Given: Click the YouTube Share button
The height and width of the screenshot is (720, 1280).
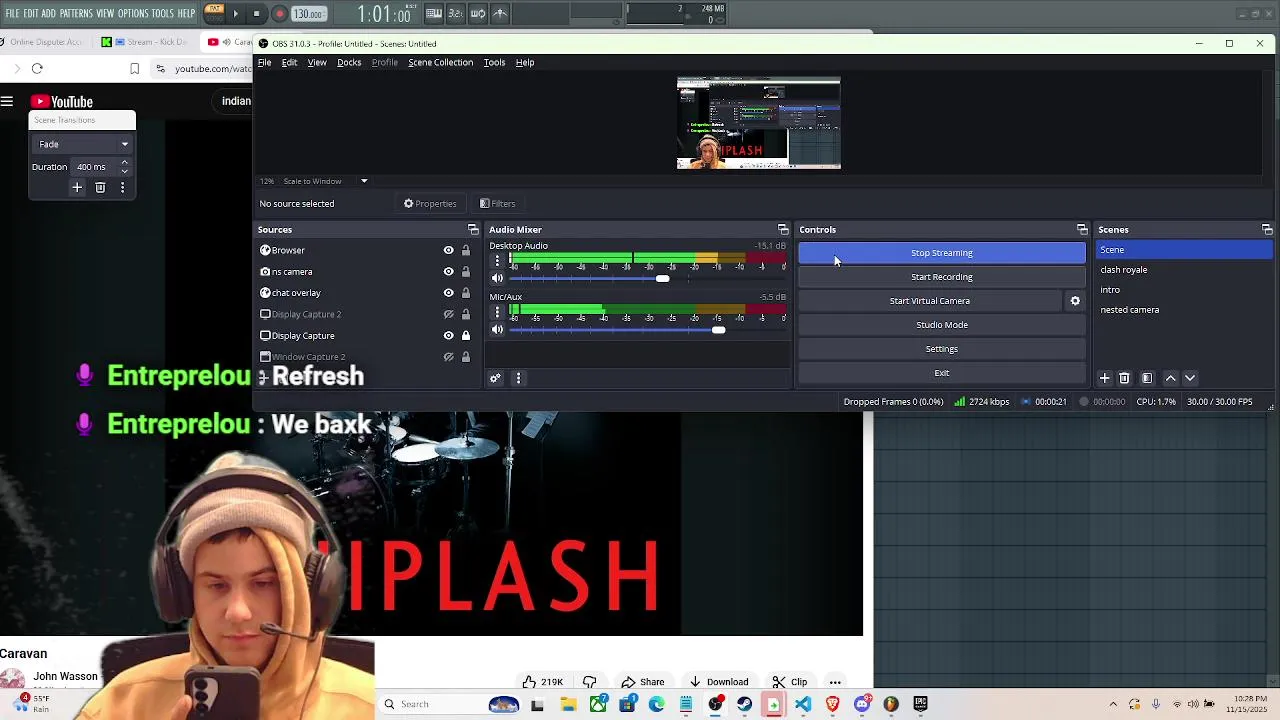Looking at the screenshot, I should coord(642,682).
